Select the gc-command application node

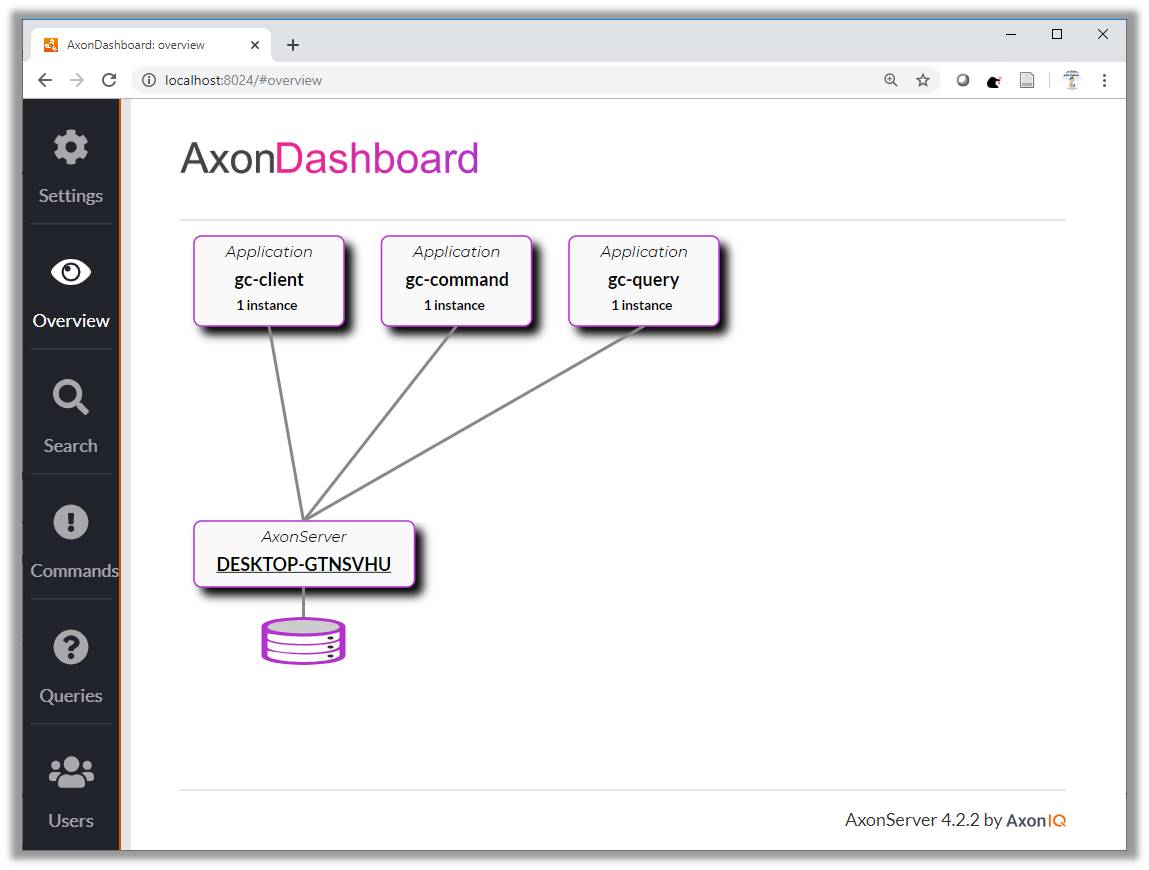456,280
